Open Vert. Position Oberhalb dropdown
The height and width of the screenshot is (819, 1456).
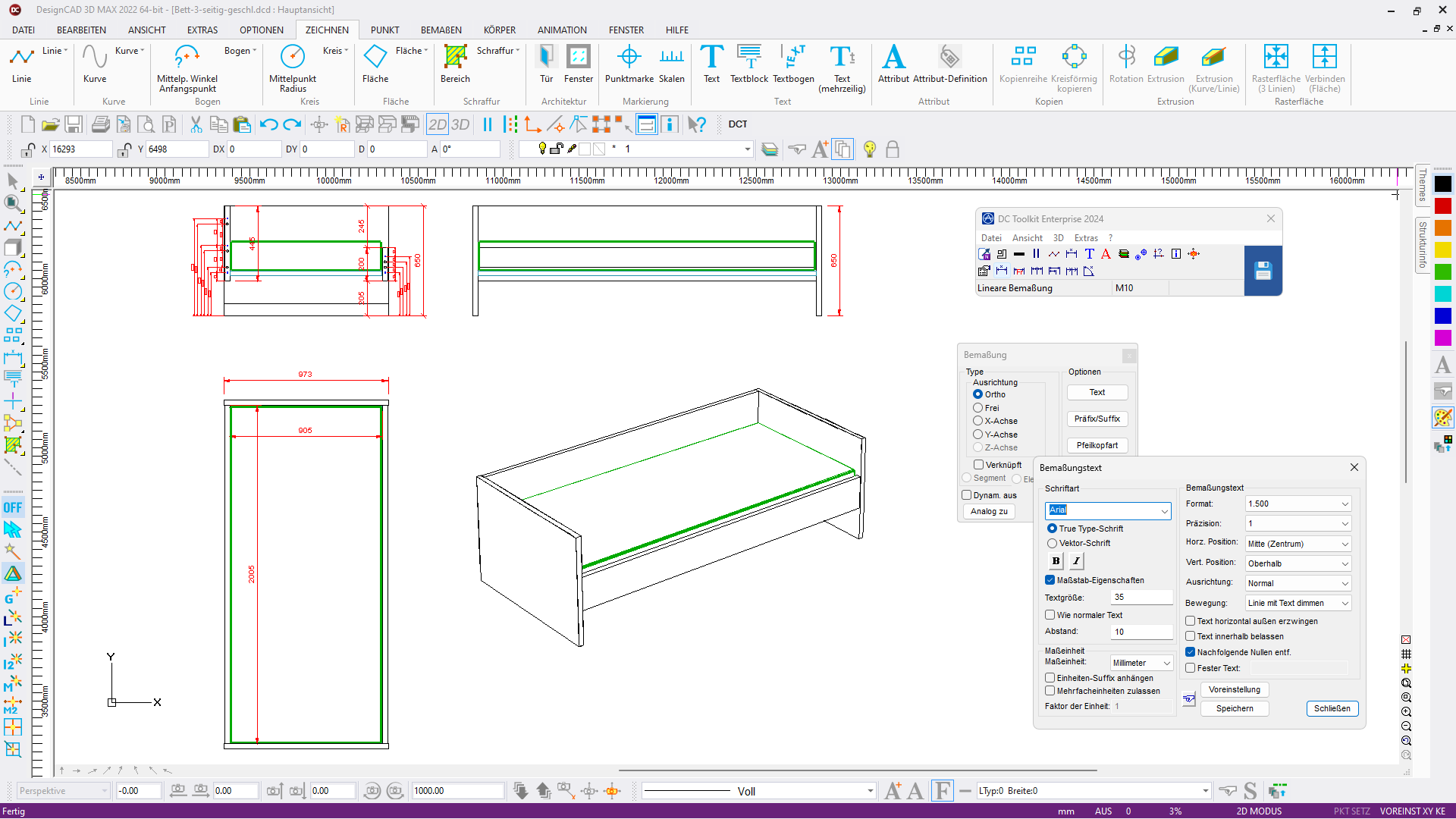coord(1298,563)
